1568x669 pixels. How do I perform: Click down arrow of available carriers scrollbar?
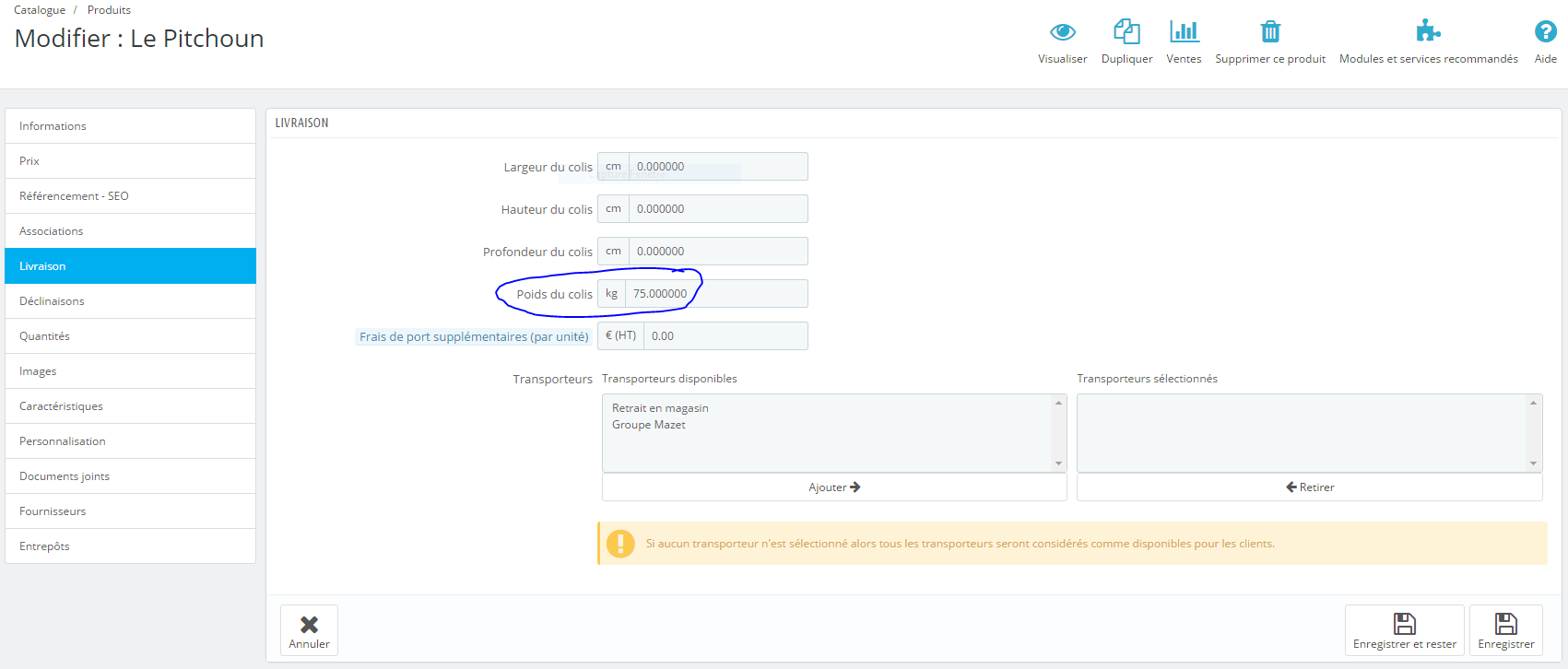coord(1058,464)
